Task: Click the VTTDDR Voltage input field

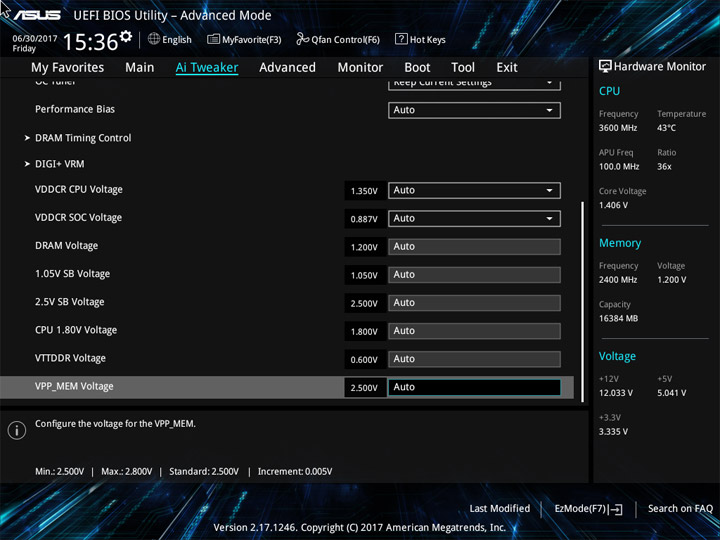Action: (x=474, y=359)
